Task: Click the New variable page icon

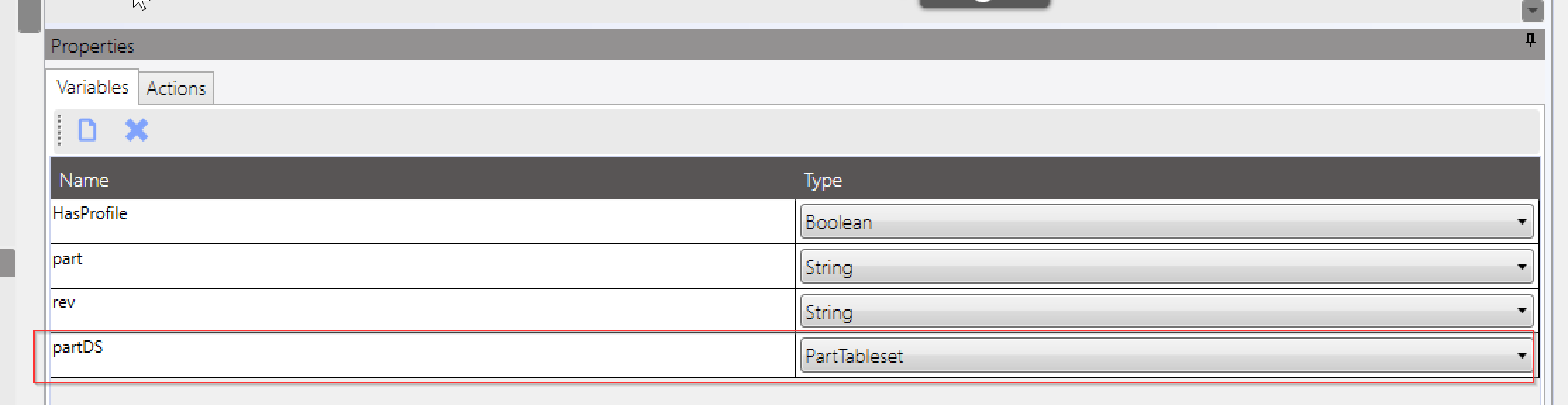Action: pyautogui.click(x=87, y=130)
